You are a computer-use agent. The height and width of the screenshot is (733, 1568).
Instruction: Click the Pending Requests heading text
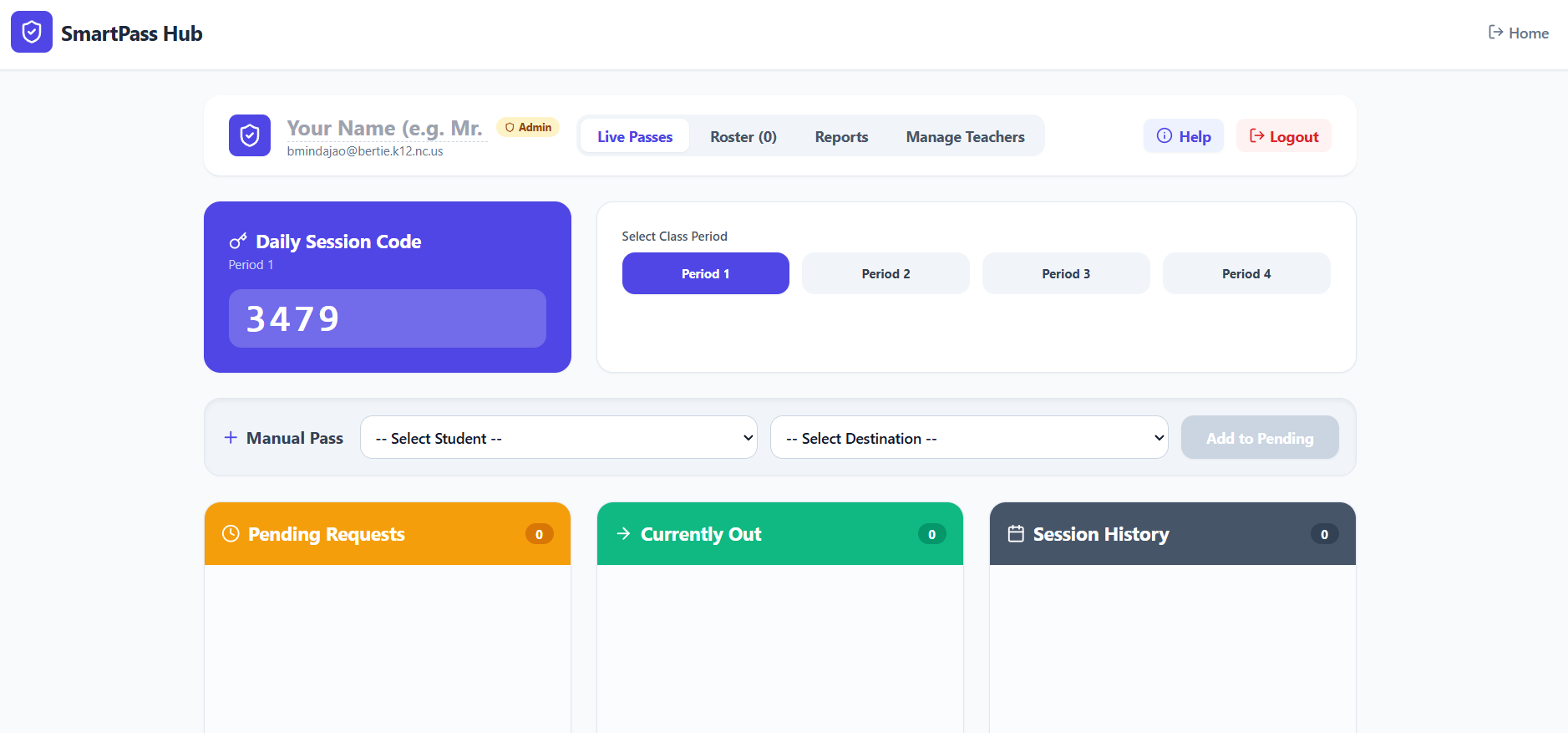click(x=327, y=534)
